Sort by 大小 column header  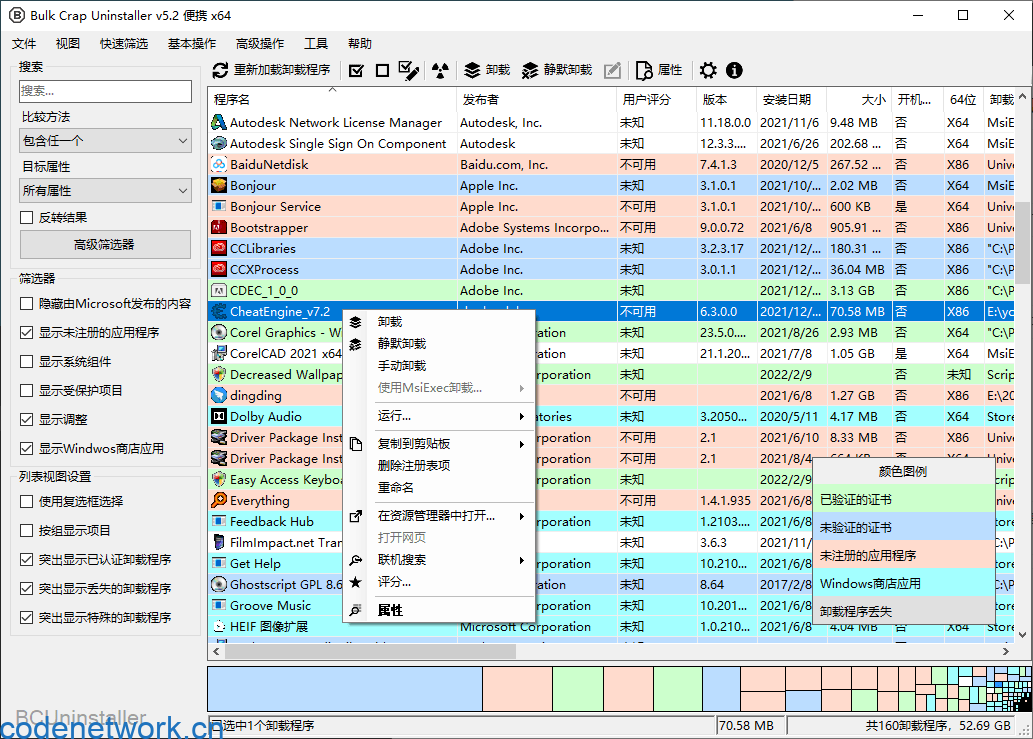(859, 99)
